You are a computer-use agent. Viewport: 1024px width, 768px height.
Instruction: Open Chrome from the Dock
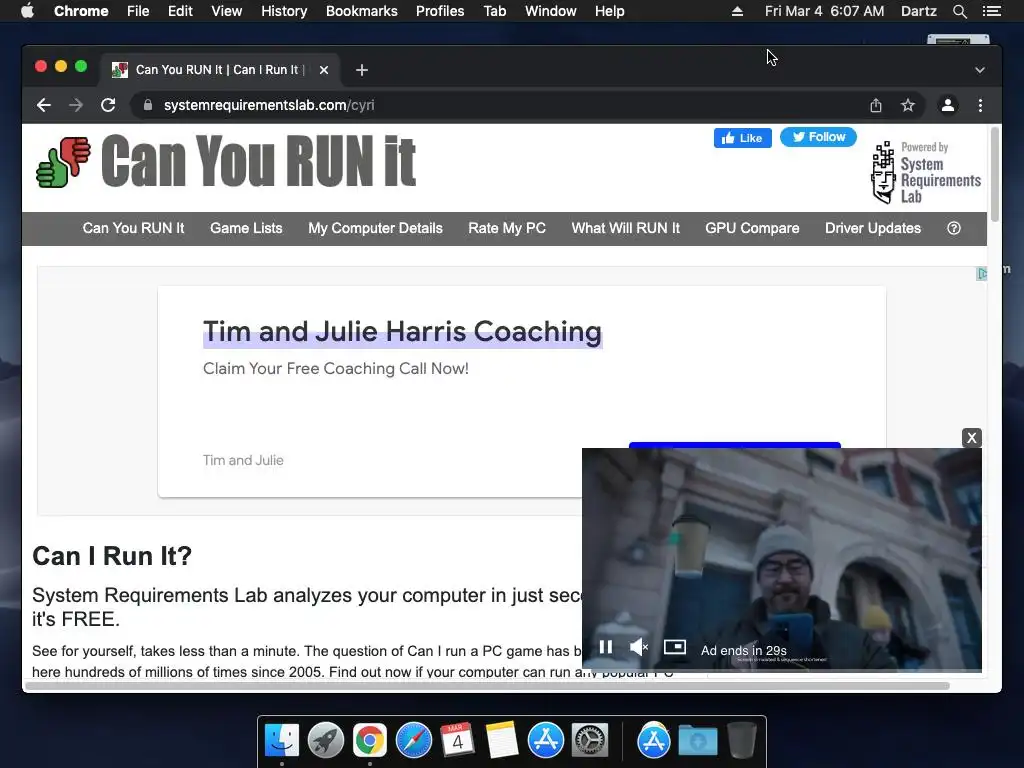(370, 741)
